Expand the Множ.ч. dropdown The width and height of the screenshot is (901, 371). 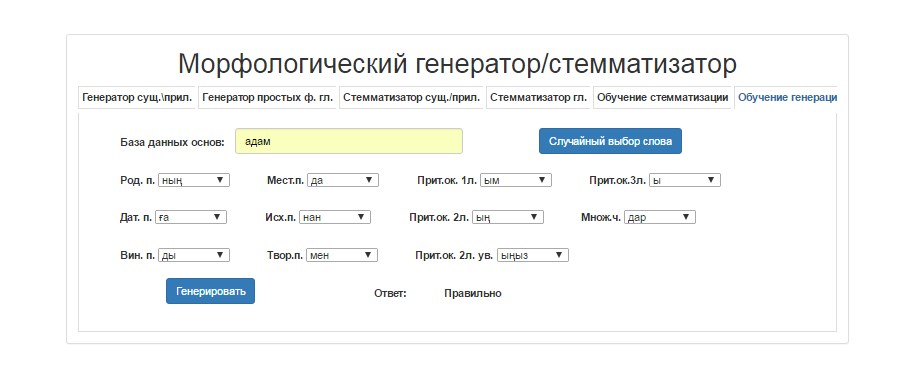[660, 217]
